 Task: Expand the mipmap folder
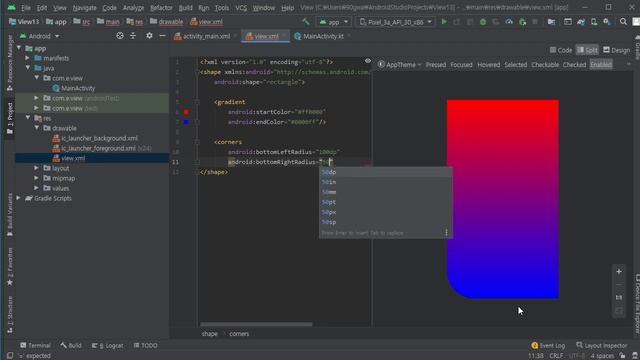(x=37, y=178)
